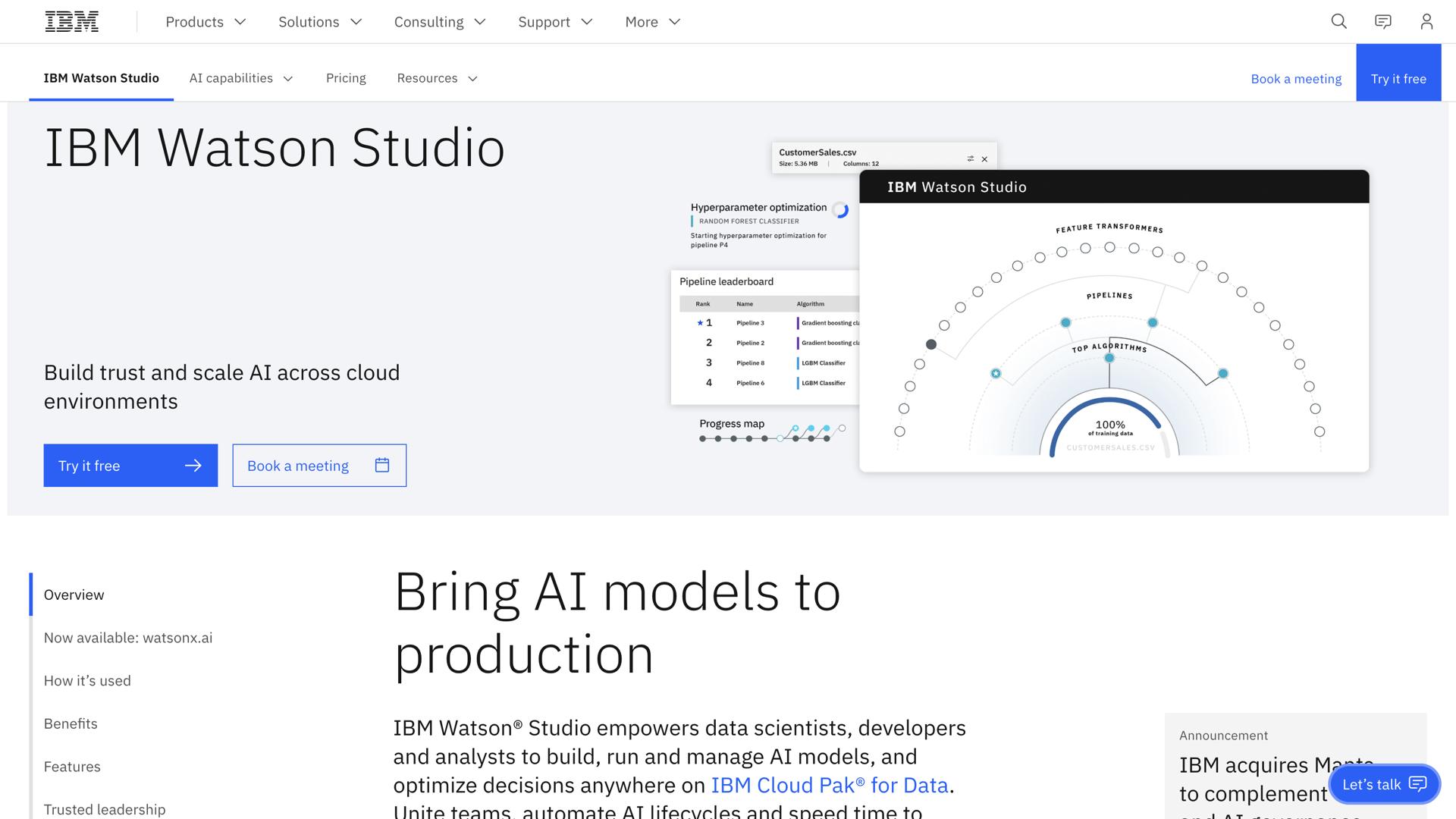Open the user profile icon

point(1426,21)
